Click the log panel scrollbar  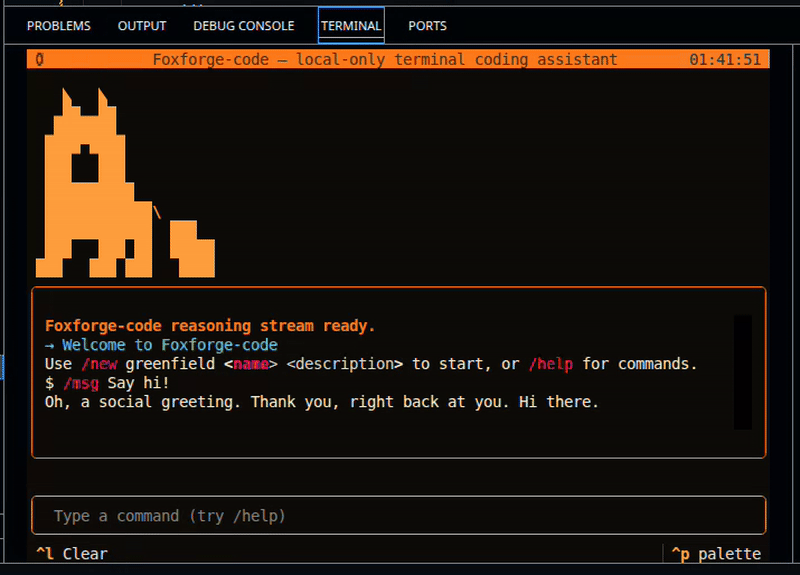[742, 372]
